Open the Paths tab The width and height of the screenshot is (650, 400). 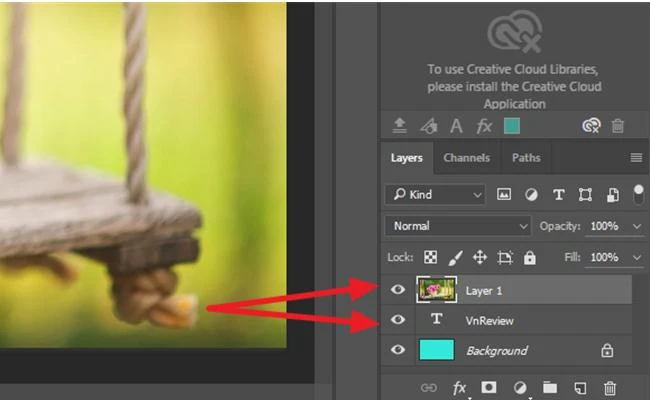[x=526, y=158]
